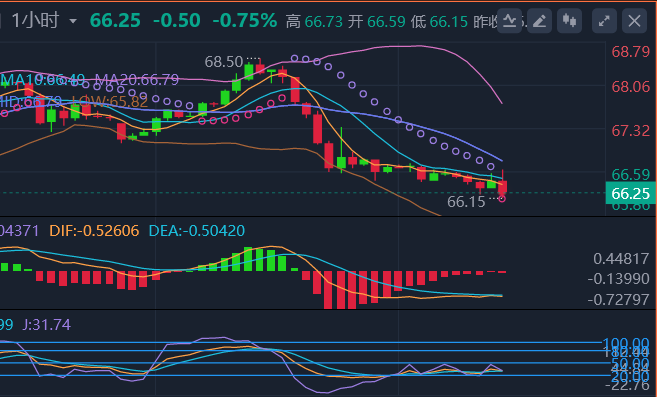
Task: Click the 68.79 price axis label
Action: 631,52
